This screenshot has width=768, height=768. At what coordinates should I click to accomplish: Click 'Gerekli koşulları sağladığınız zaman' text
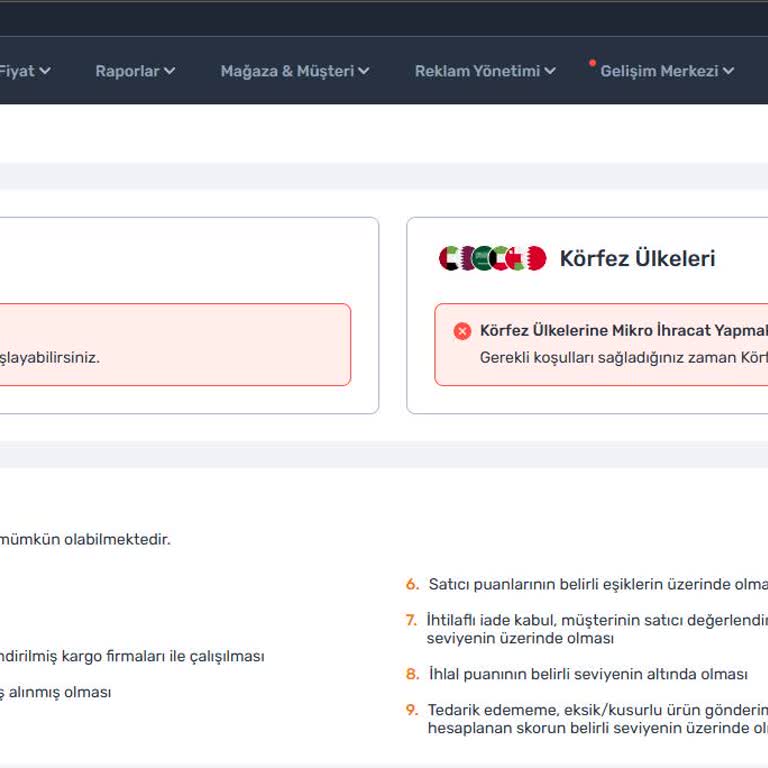(x=608, y=358)
